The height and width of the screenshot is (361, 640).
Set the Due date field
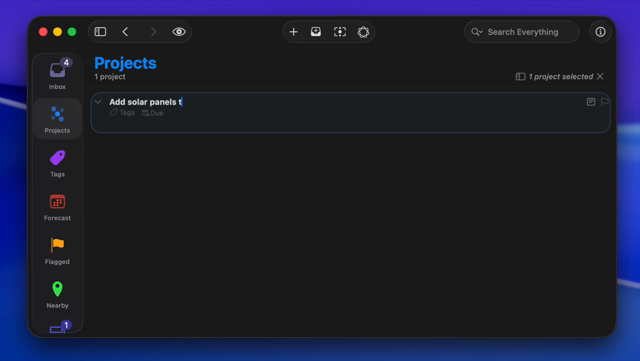[x=152, y=113]
